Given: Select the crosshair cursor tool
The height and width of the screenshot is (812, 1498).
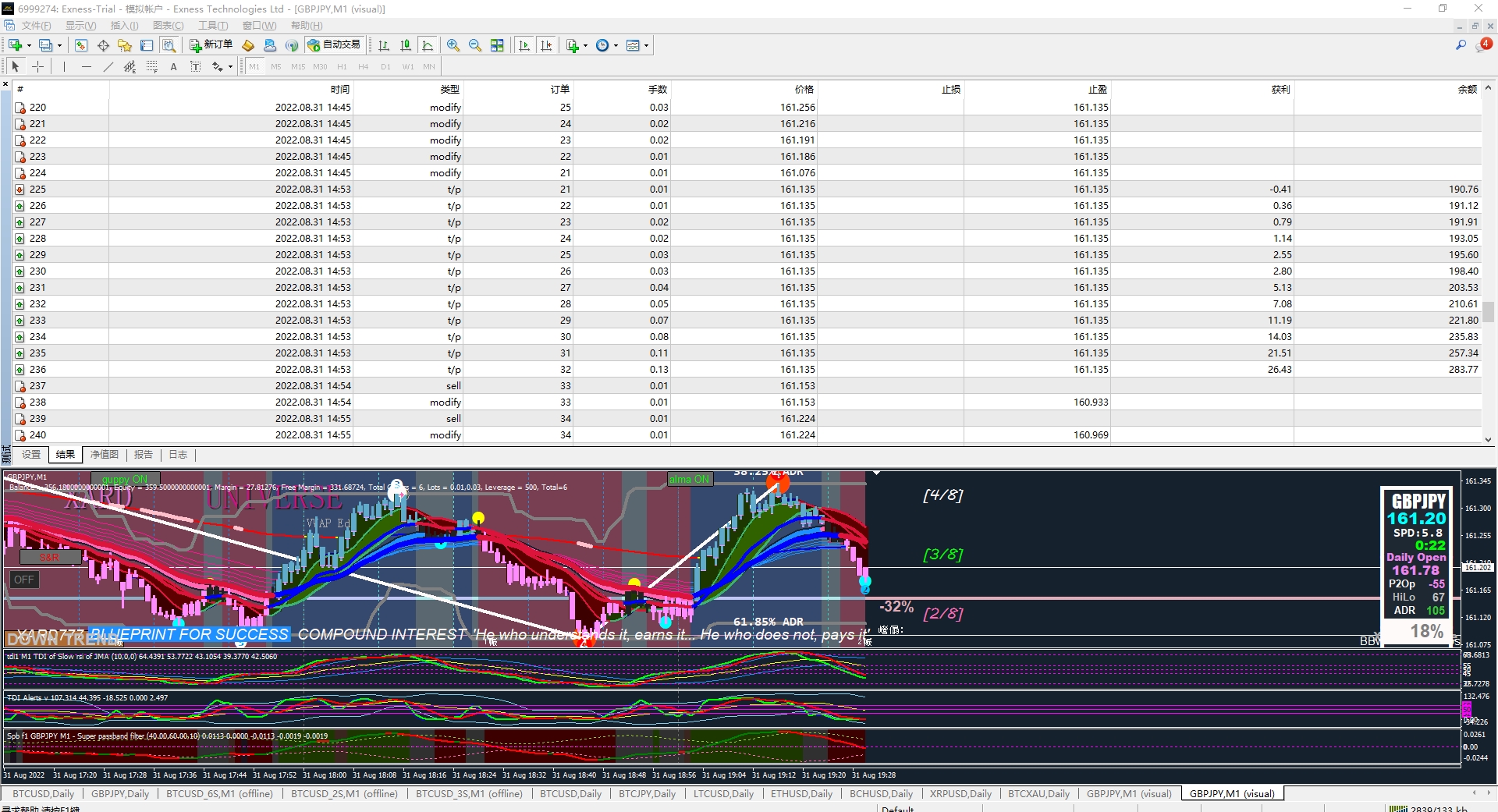Looking at the screenshot, I should click(x=37, y=66).
